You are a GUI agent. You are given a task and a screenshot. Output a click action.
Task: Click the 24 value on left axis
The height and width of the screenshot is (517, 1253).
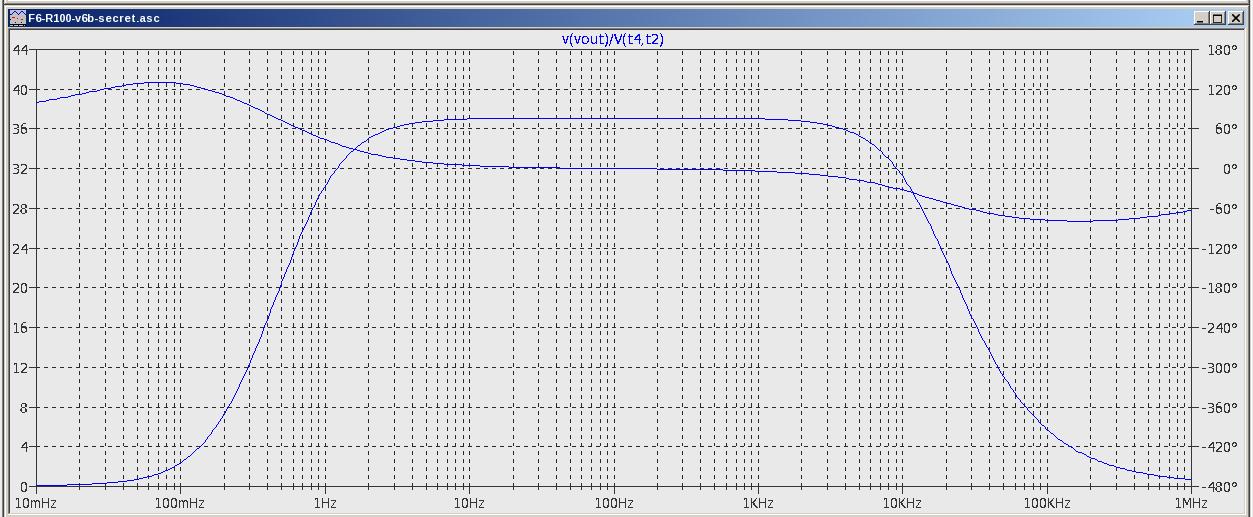click(x=20, y=249)
